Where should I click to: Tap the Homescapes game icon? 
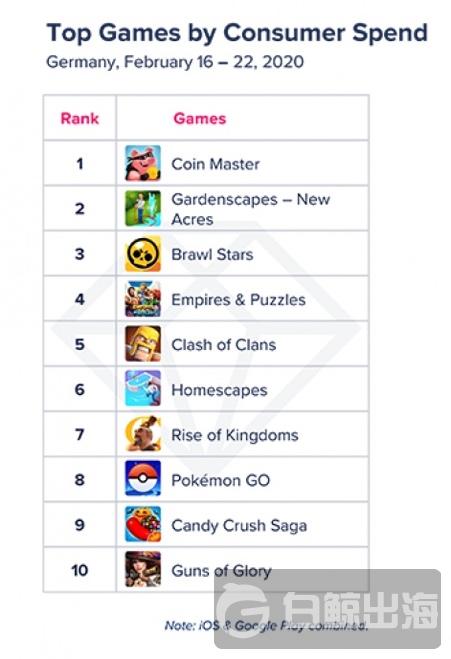click(143, 389)
